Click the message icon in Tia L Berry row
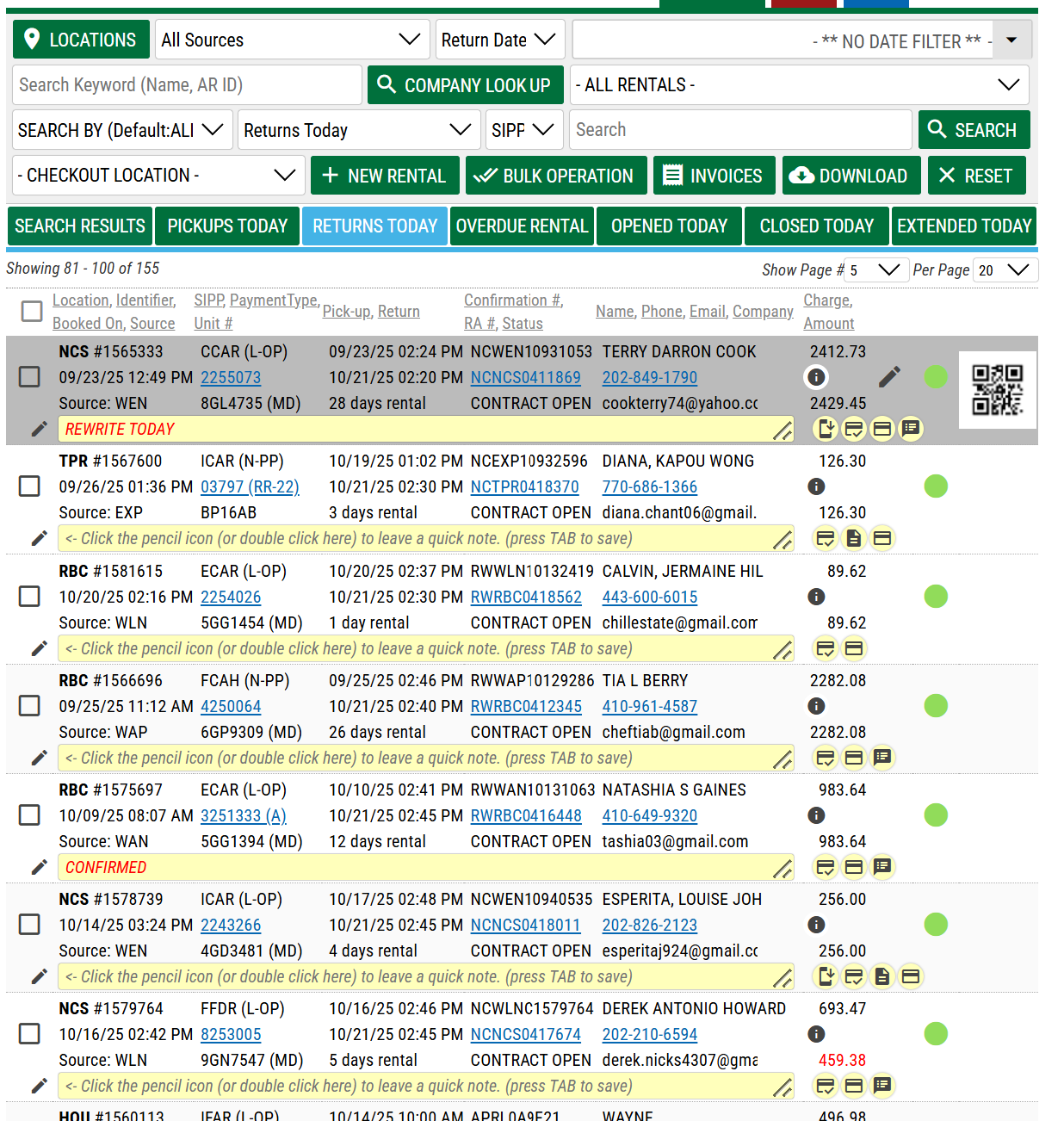 tap(882, 758)
